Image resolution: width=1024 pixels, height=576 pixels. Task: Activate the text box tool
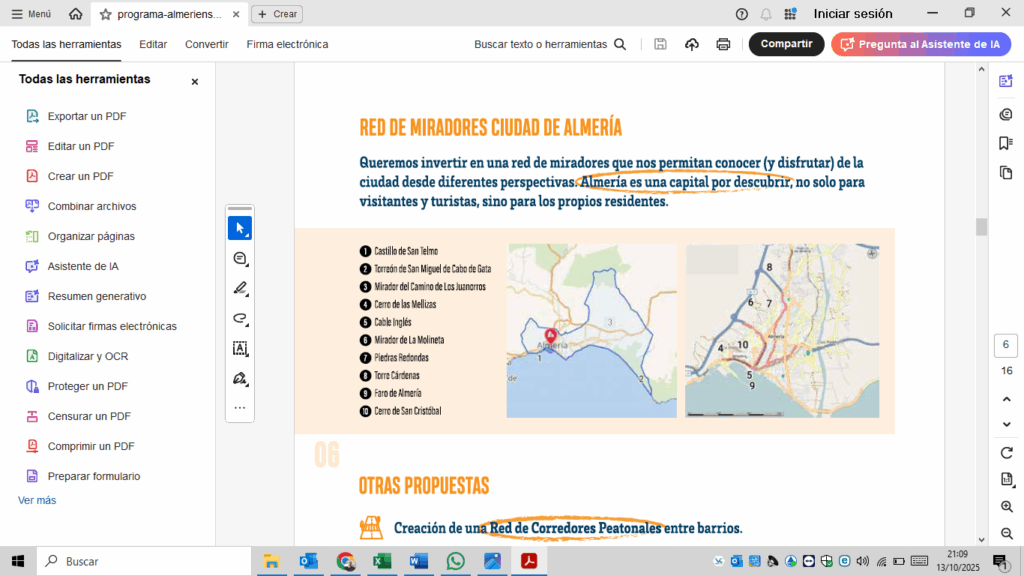[240, 349]
